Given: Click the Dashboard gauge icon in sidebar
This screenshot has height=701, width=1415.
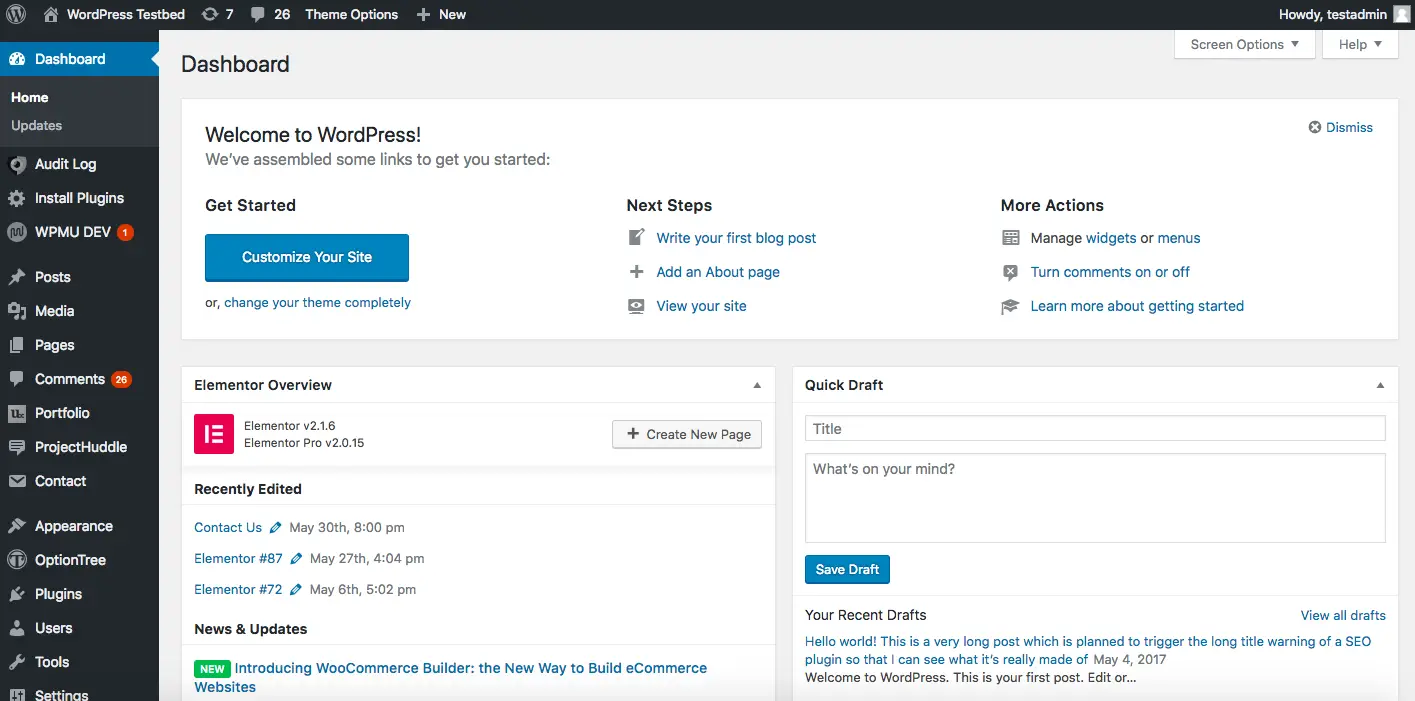Looking at the screenshot, I should point(17,59).
